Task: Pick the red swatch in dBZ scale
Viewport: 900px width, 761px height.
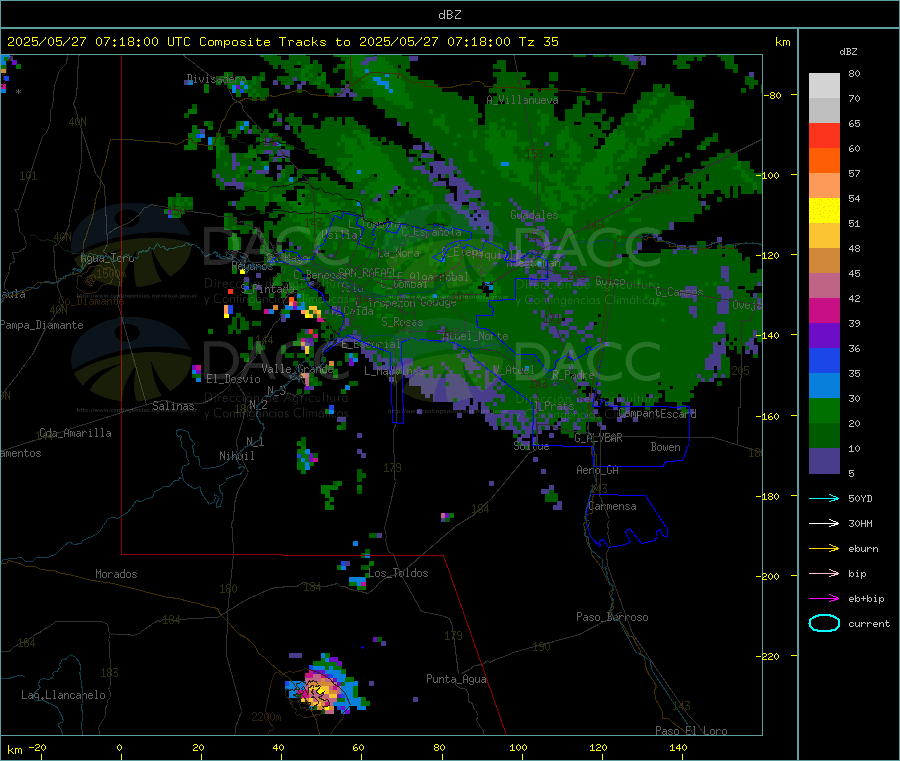Action: pos(824,135)
